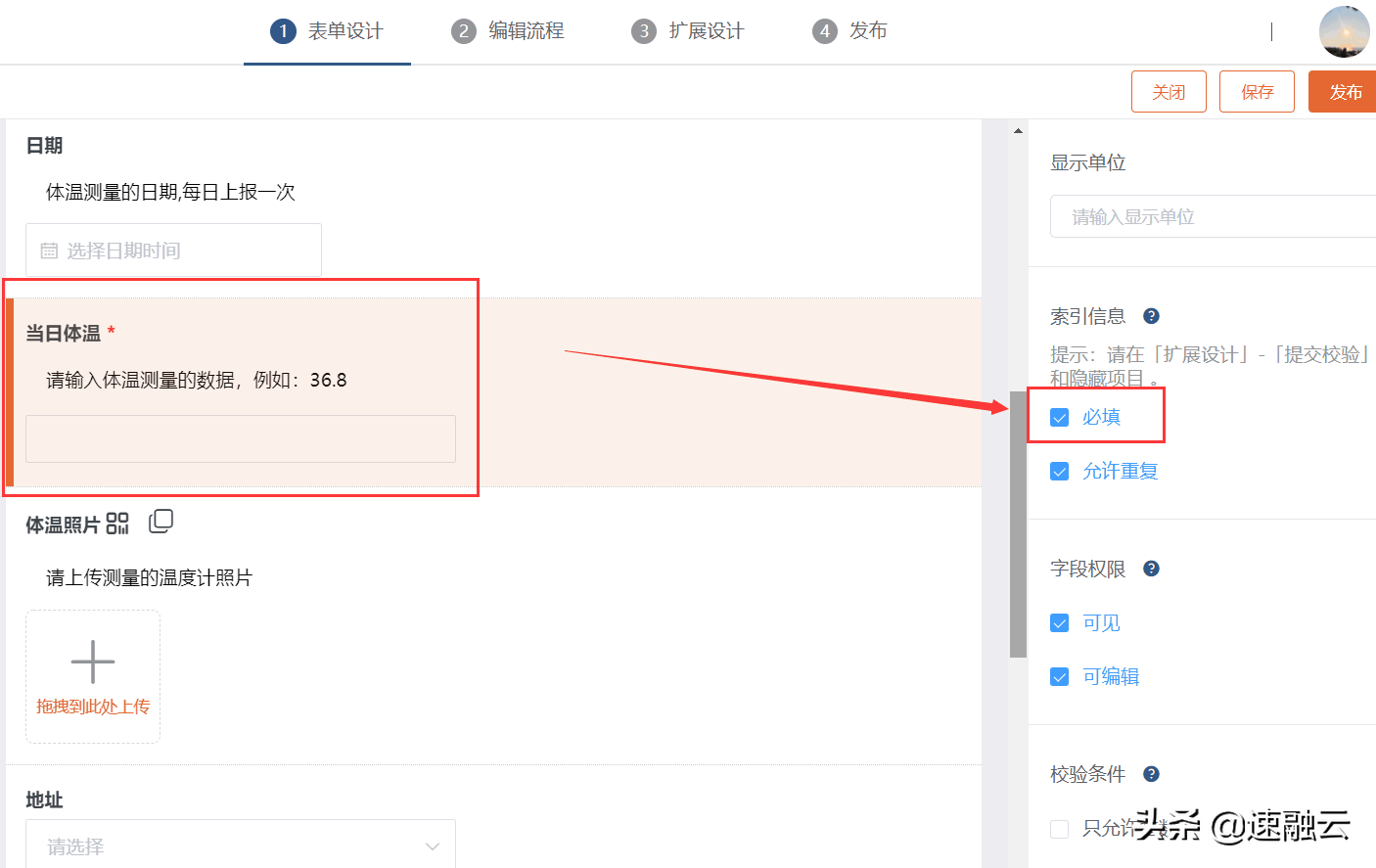Click the help icon next to 索引信息
The width and height of the screenshot is (1376, 868).
click(1151, 316)
